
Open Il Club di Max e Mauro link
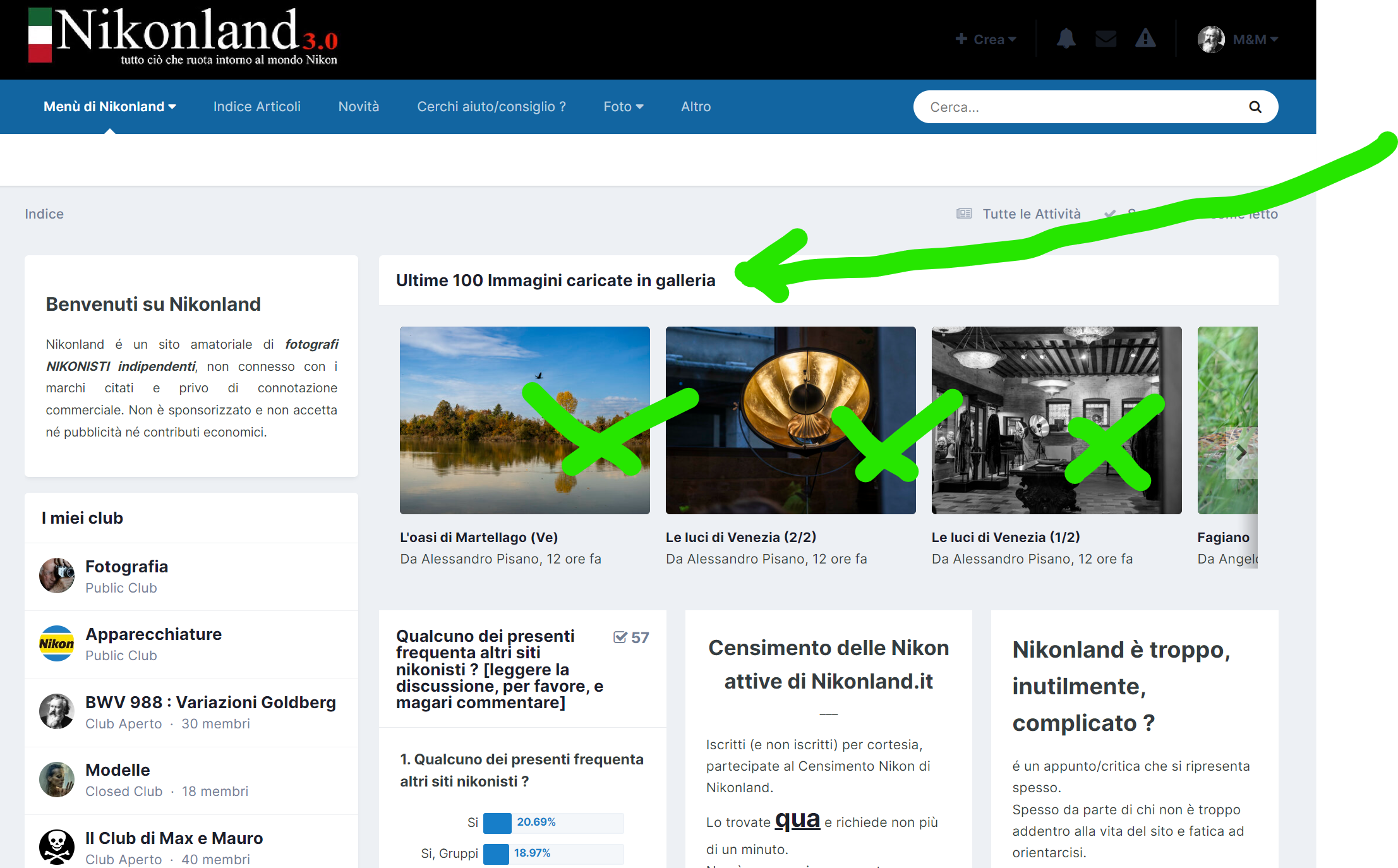[x=174, y=838]
